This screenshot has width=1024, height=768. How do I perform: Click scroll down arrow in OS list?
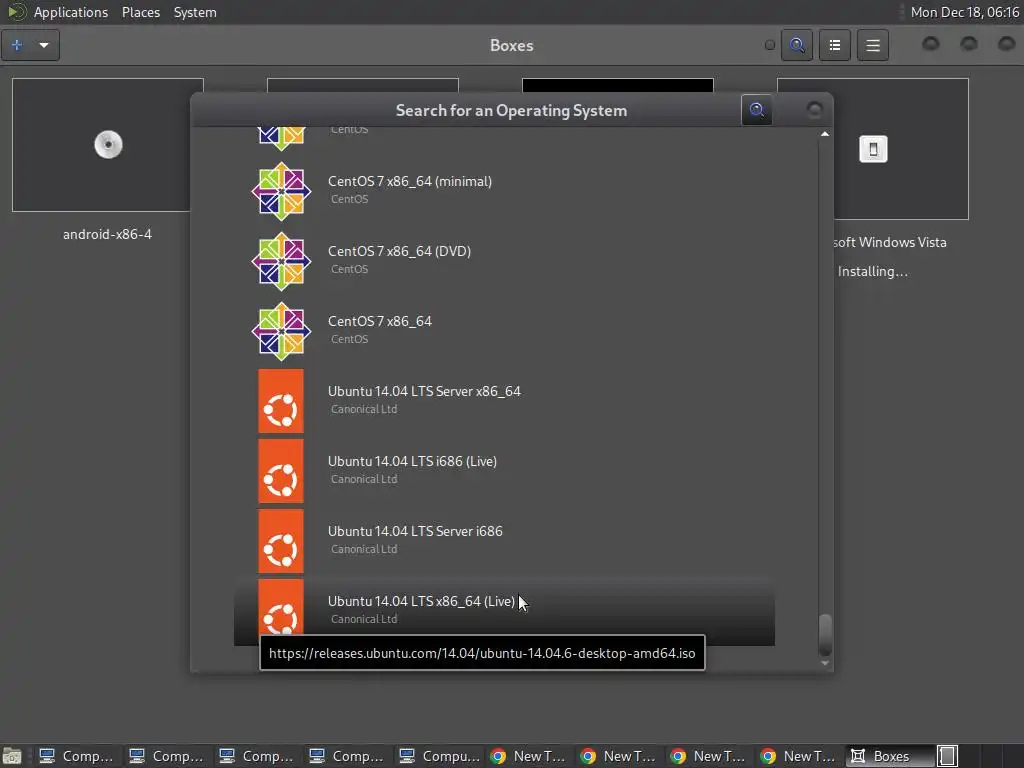825,663
